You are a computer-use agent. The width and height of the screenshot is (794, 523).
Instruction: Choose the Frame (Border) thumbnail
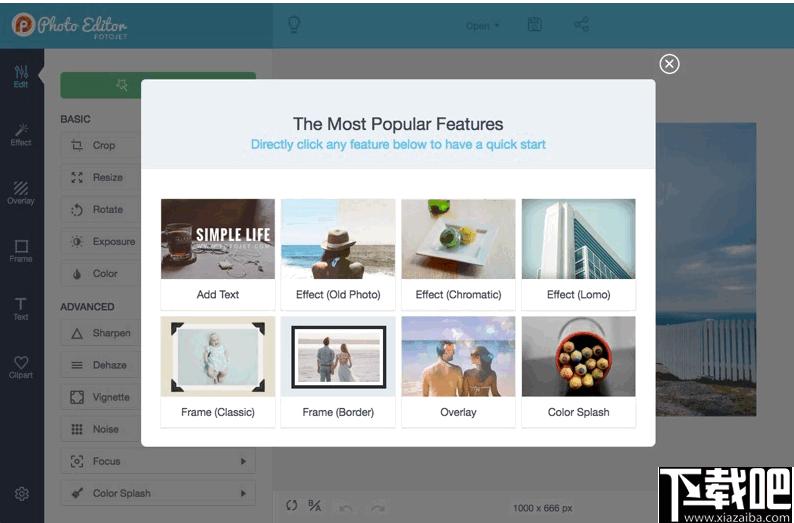click(x=338, y=356)
